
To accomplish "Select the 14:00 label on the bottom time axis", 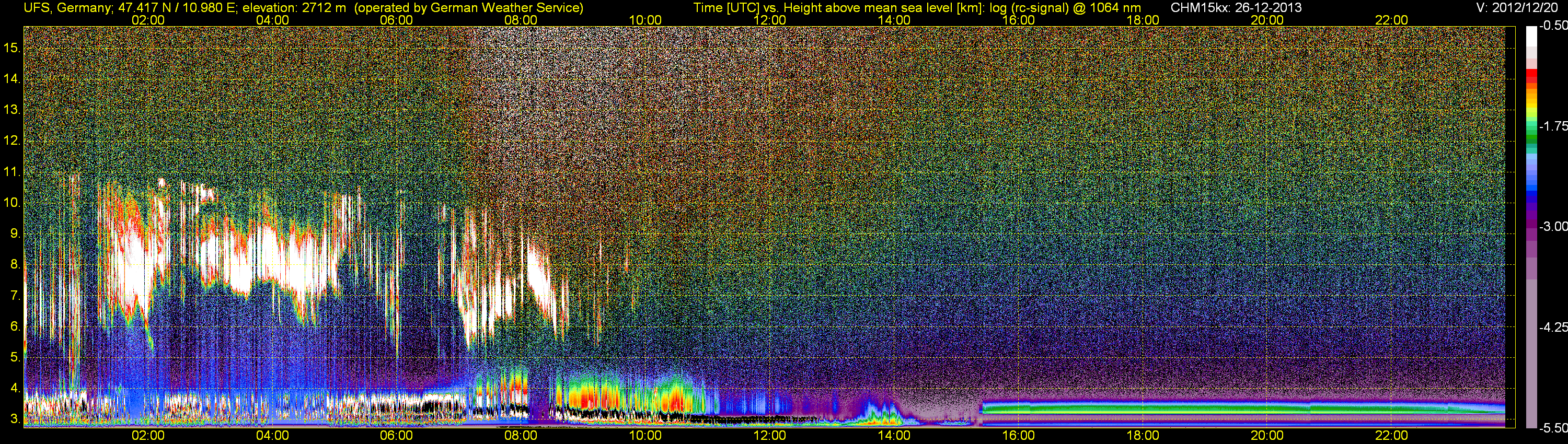I will [894, 436].
